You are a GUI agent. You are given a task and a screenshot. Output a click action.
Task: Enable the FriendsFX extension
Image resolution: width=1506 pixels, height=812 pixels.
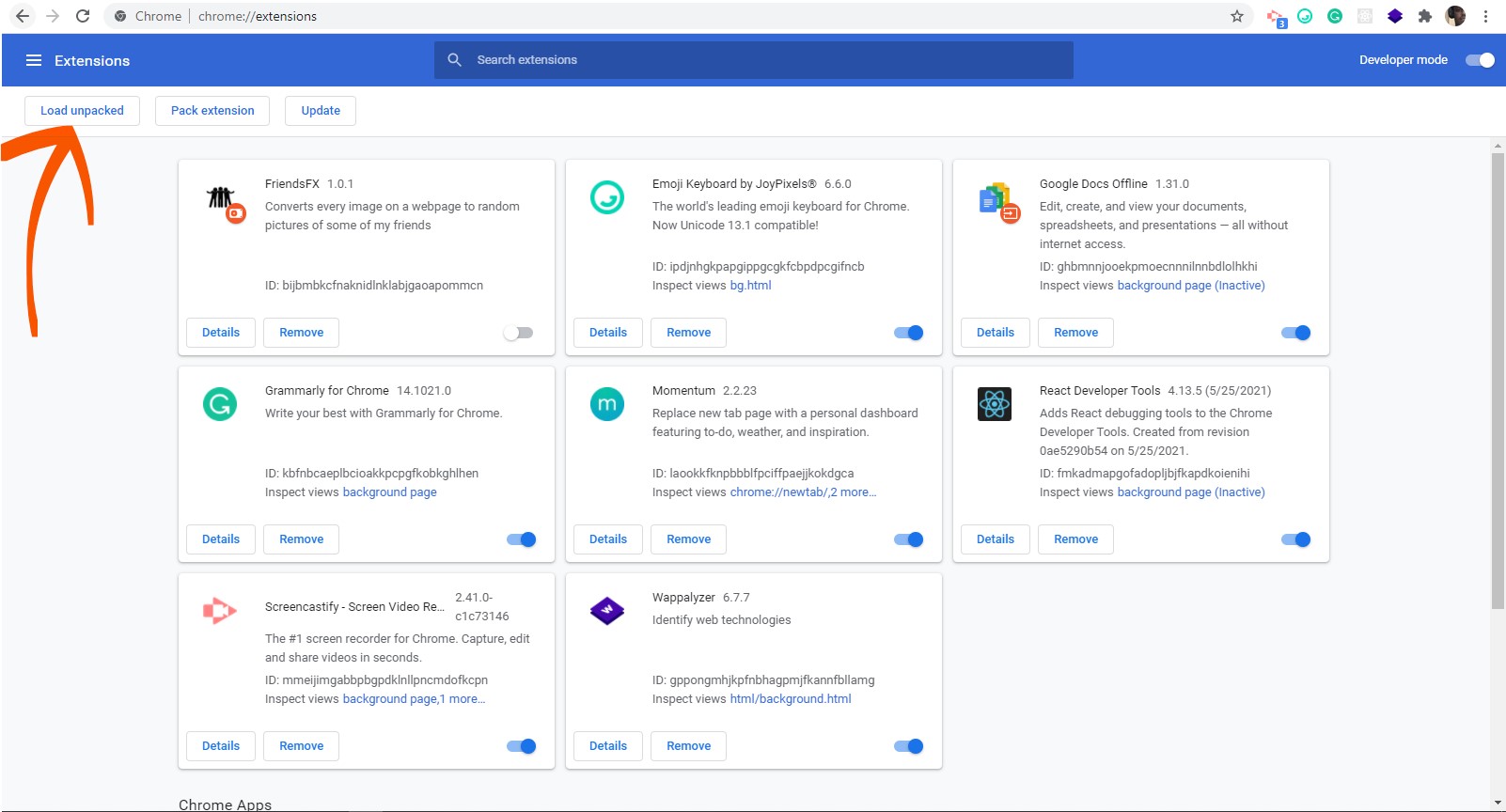point(518,333)
